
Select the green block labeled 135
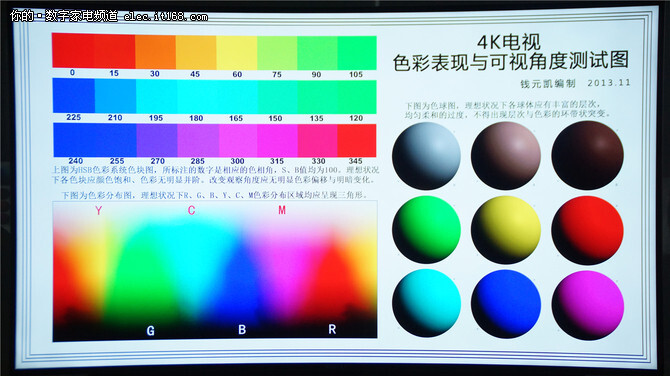317,97
